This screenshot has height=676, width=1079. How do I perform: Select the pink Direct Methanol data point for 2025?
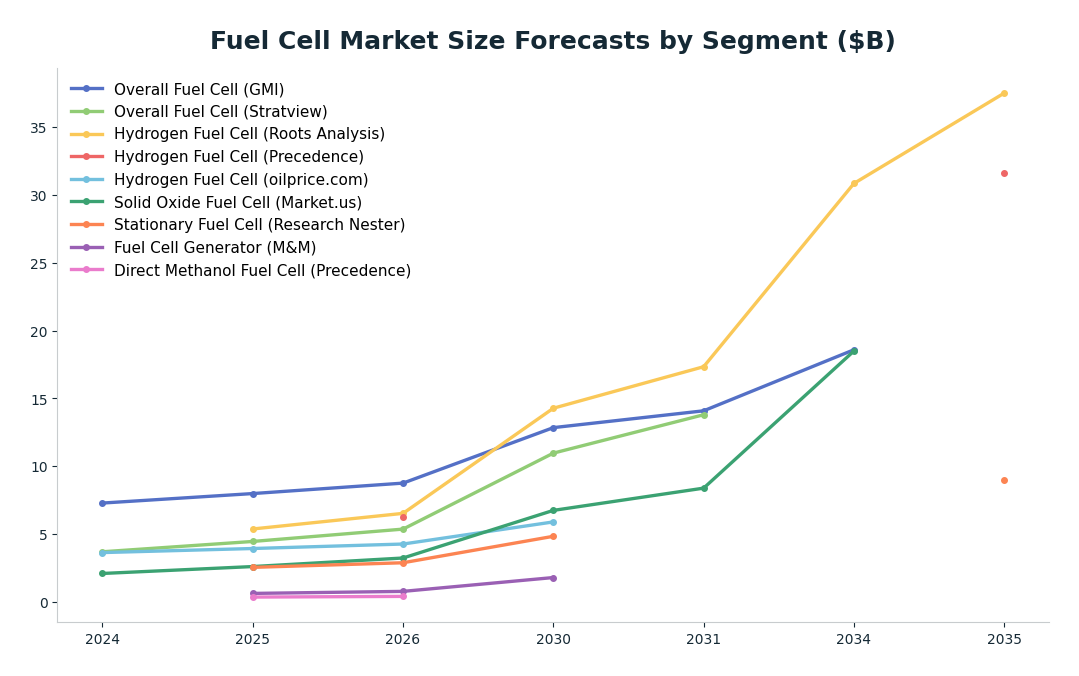tap(253, 598)
